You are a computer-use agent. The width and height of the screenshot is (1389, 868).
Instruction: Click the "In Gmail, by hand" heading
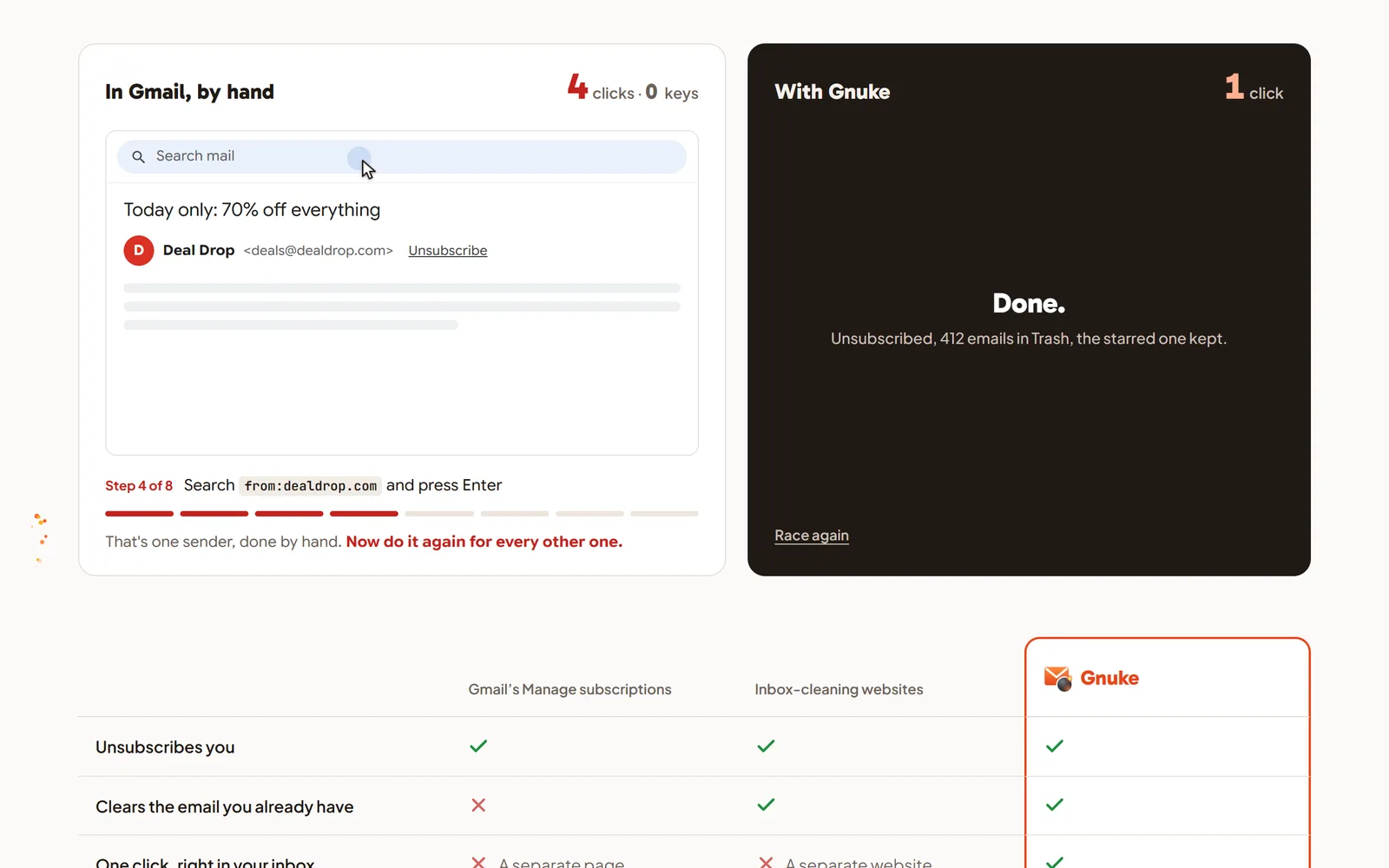pos(189,92)
